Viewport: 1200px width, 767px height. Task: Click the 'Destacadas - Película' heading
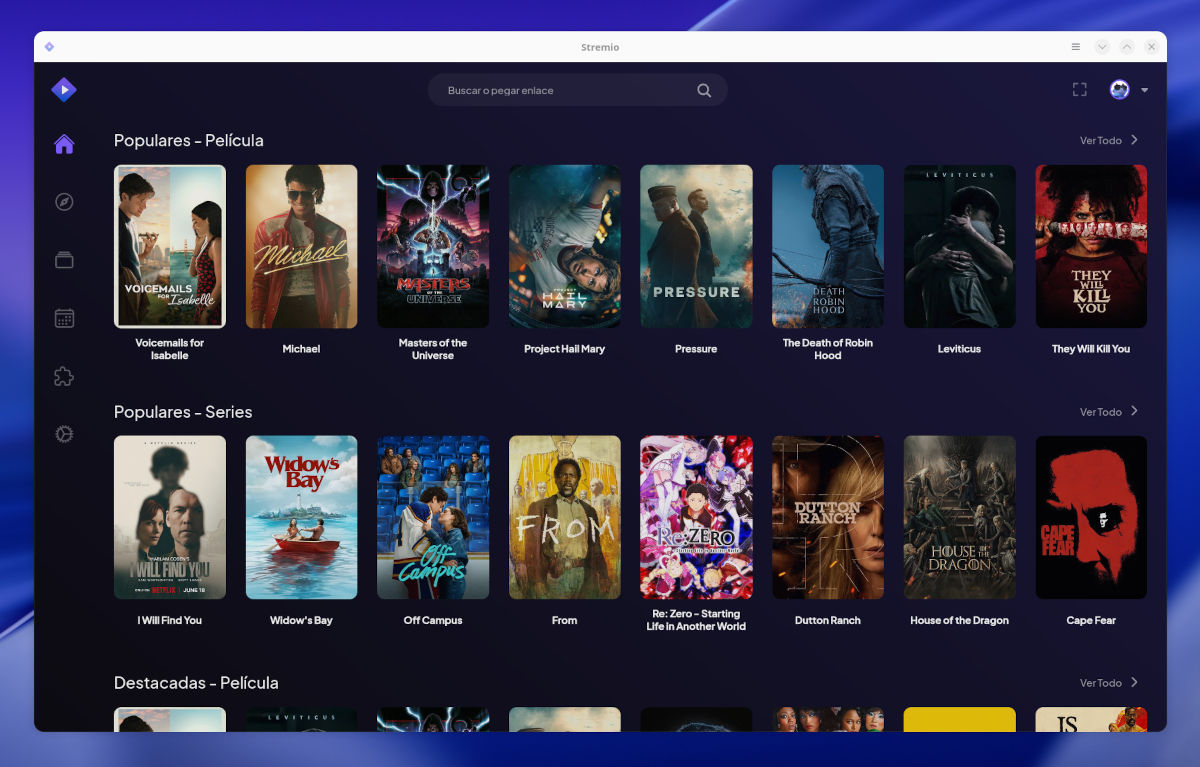pyautogui.click(x=196, y=683)
